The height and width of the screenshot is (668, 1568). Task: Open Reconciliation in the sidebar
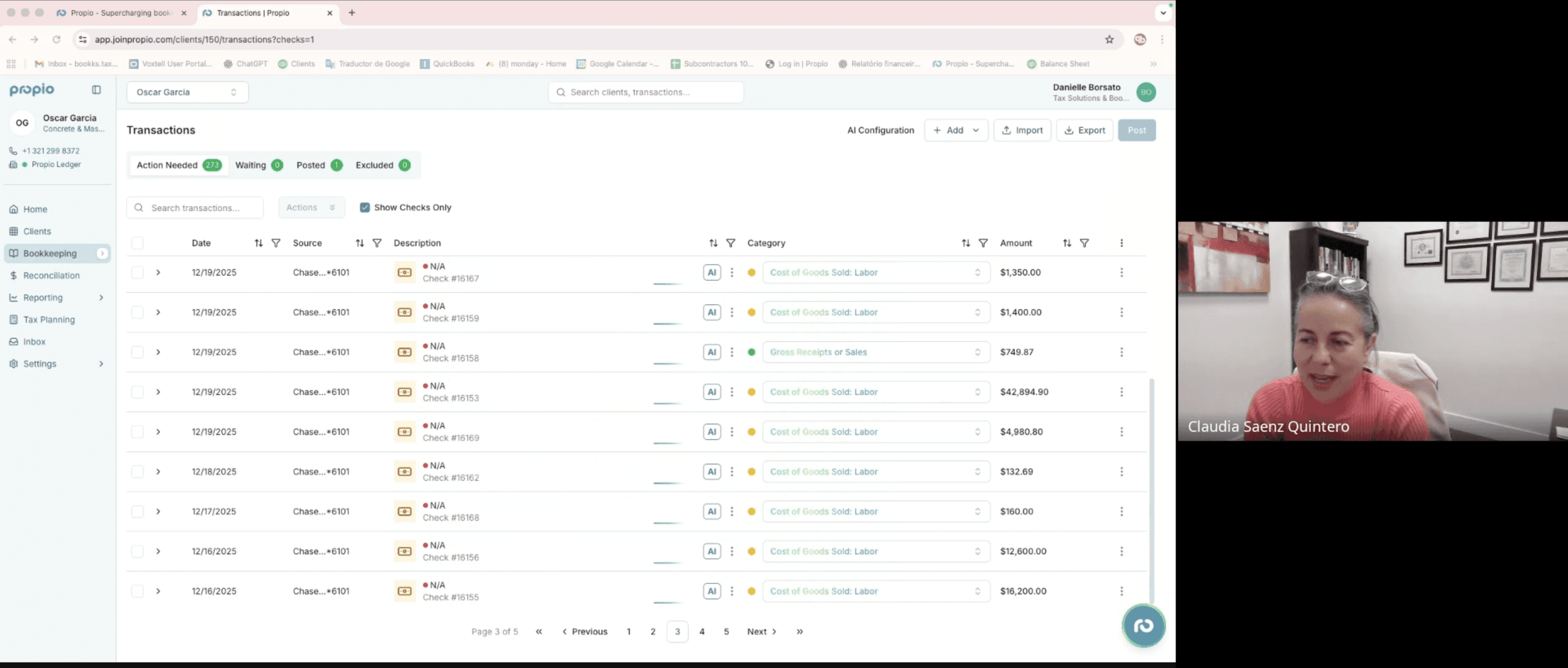click(x=51, y=275)
